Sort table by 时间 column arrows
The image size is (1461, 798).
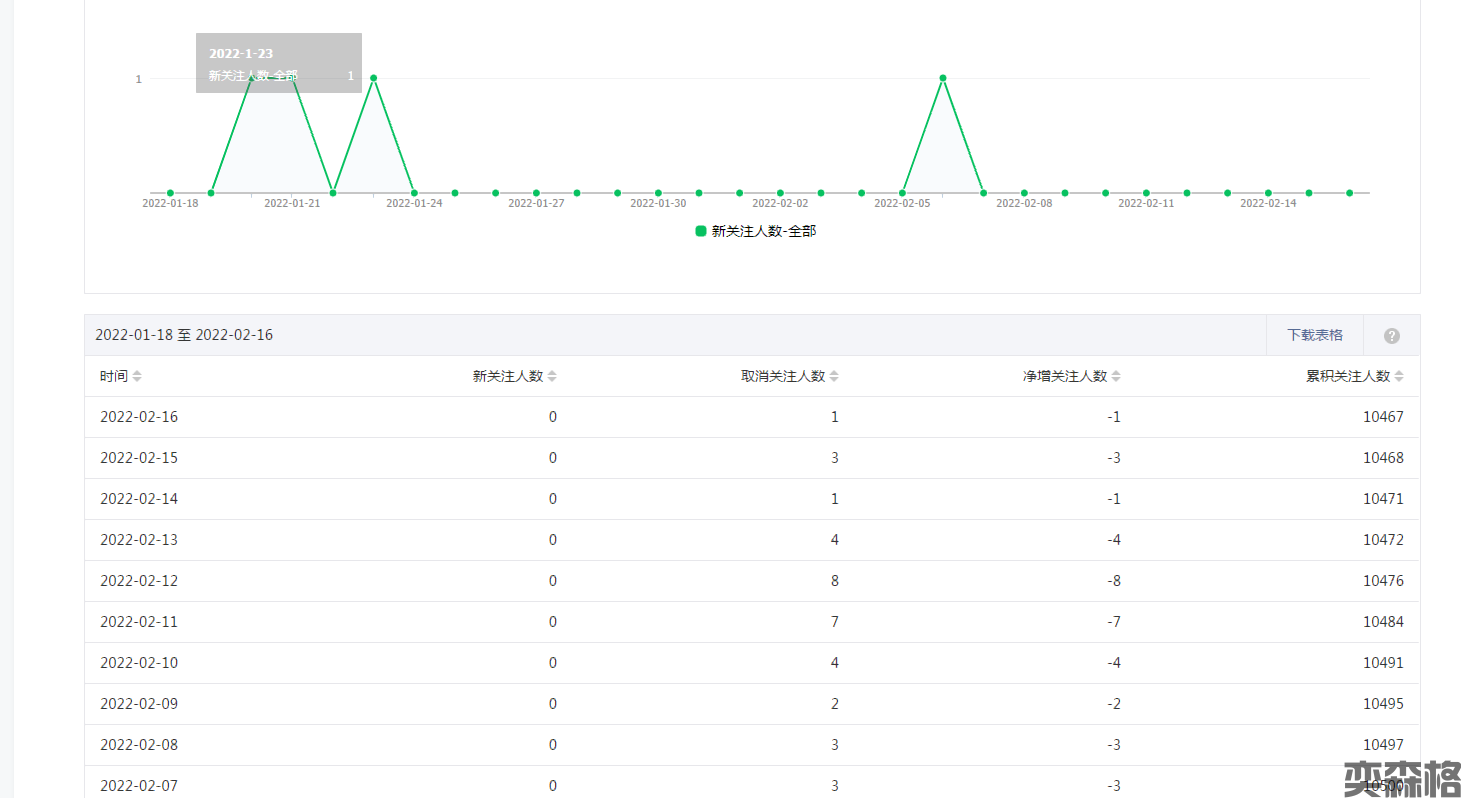coord(137,377)
